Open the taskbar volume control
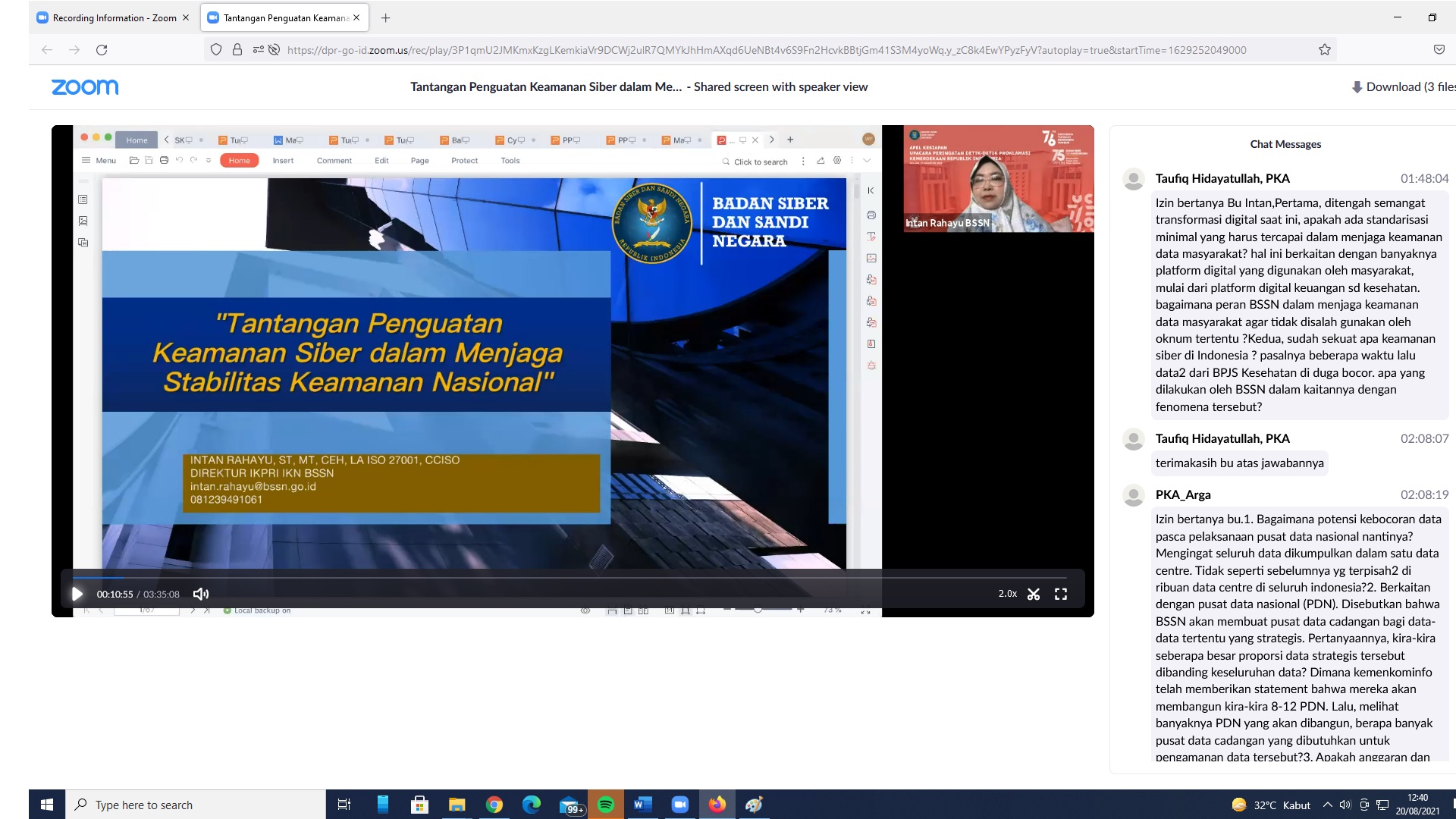 pyautogui.click(x=1345, y=805)
